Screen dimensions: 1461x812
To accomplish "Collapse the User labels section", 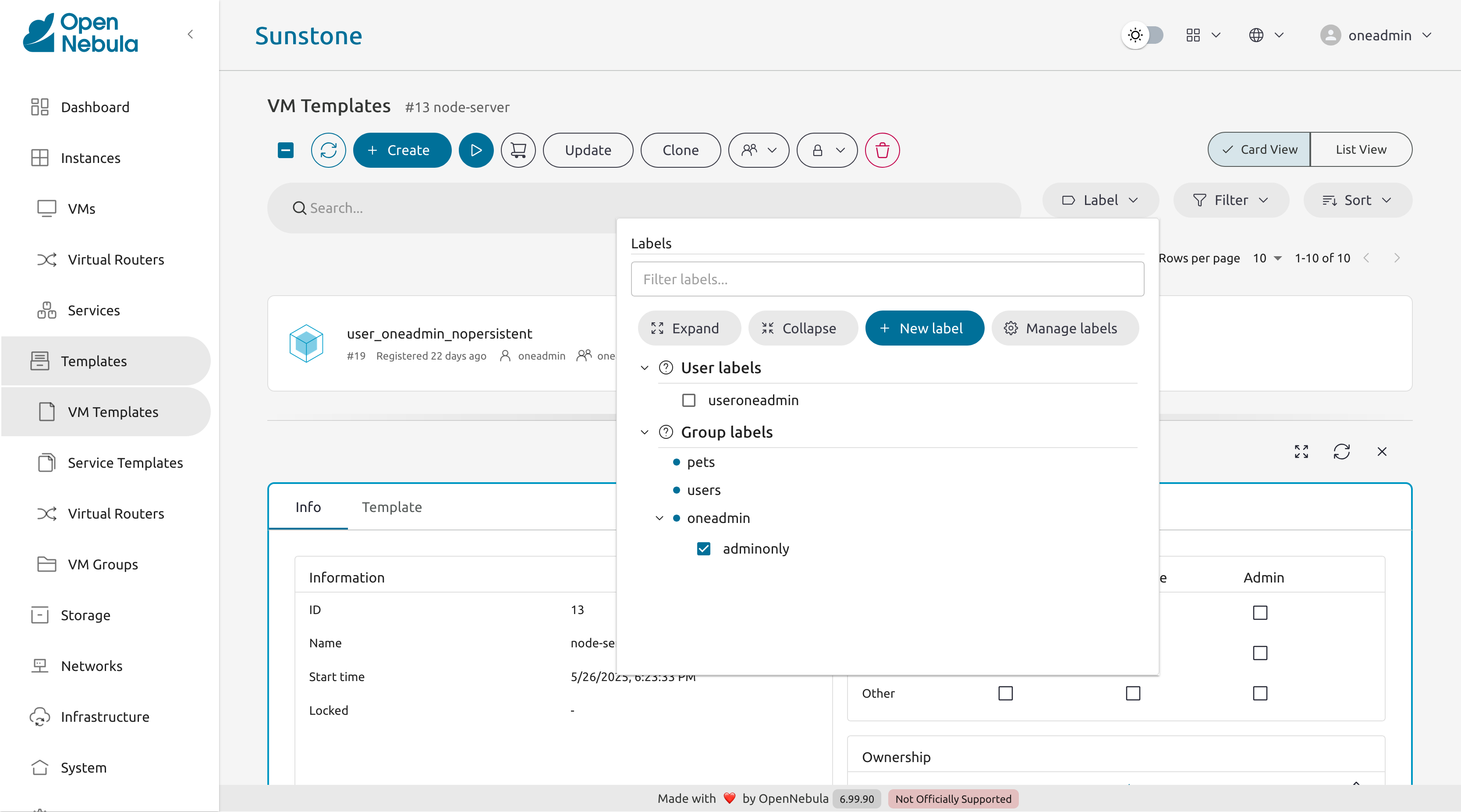I will (644, 368).
